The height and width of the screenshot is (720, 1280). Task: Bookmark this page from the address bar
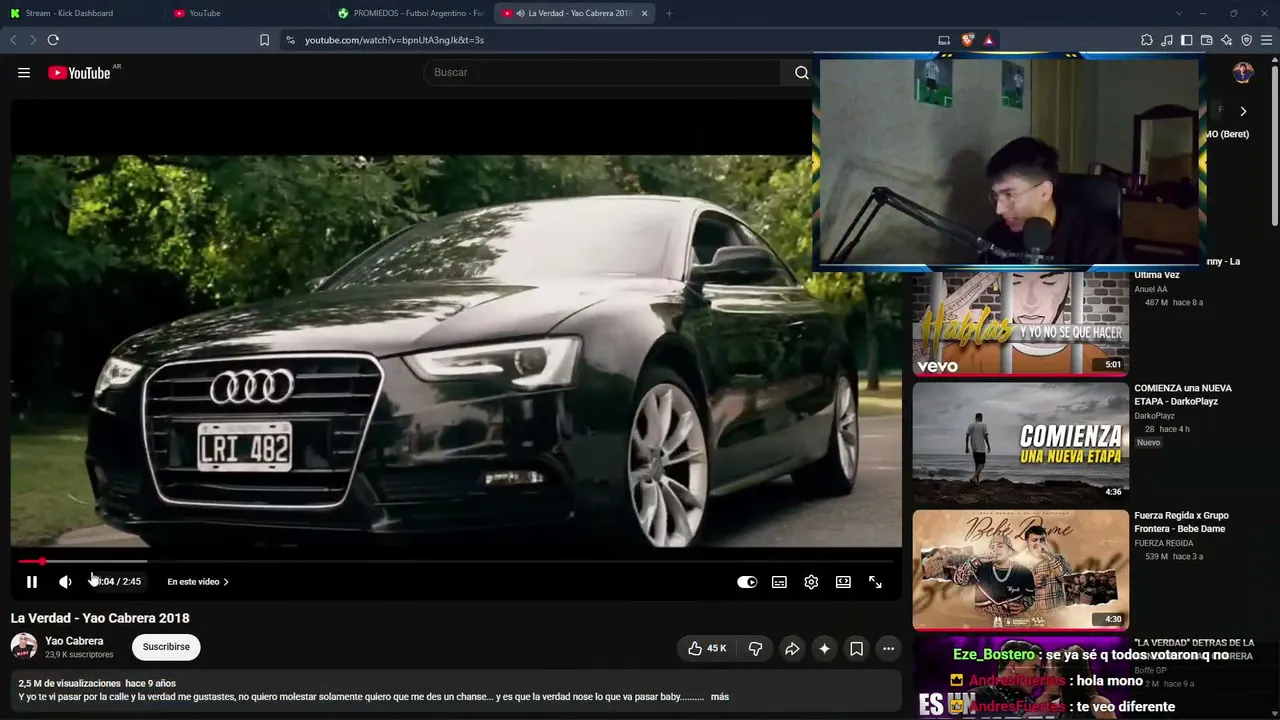[x=264, y=40]
